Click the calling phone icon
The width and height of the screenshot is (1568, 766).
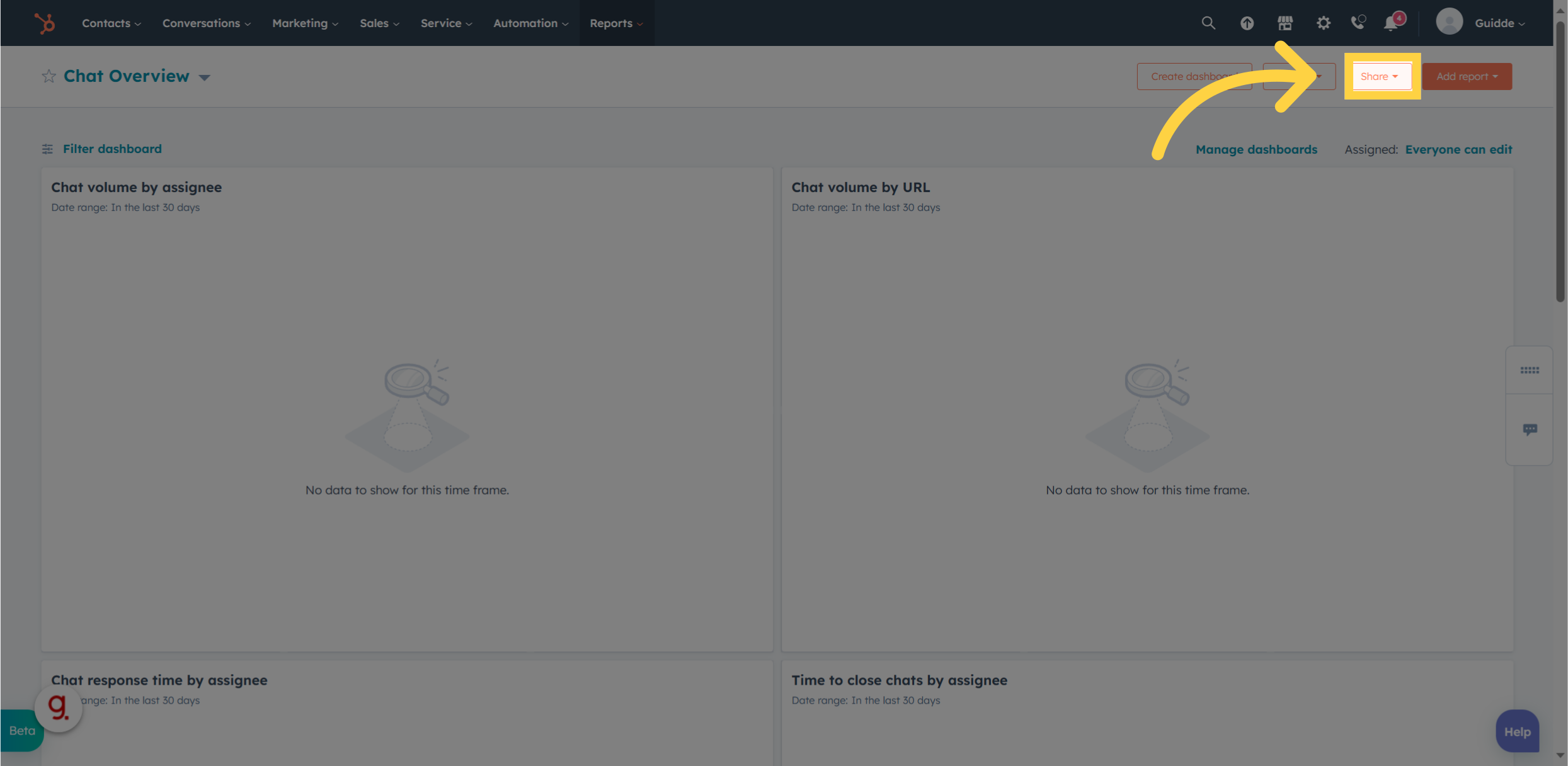[1358, 23]
